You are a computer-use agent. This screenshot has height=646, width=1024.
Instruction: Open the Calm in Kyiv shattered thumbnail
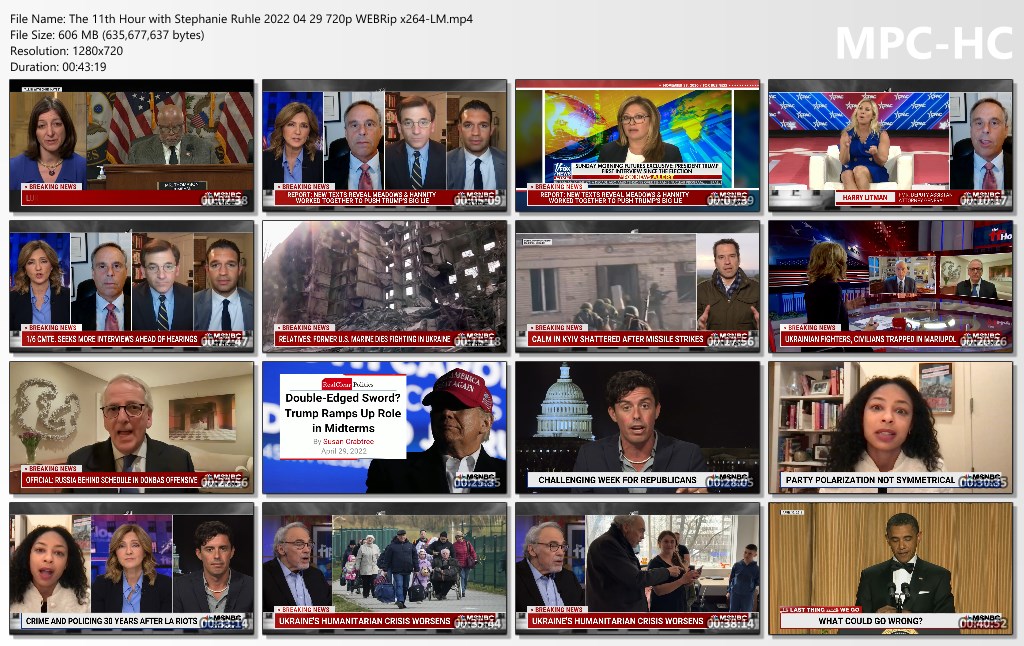point(637,286)
